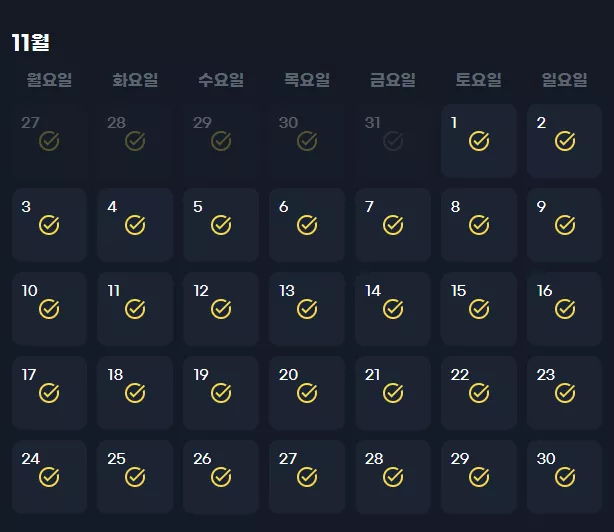The width and height of the screenshot is (614, 532).
Task: Open the day 22 date tile
Action: click(479, 393)
